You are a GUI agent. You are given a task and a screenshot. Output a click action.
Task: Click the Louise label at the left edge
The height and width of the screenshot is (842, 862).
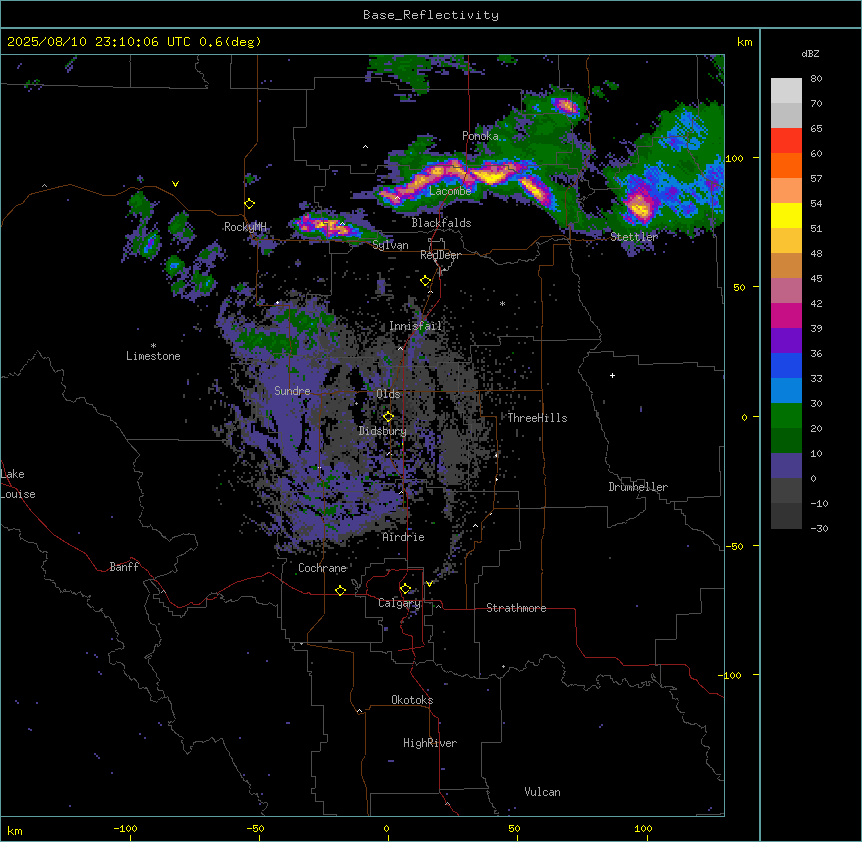tap(18, 494)
